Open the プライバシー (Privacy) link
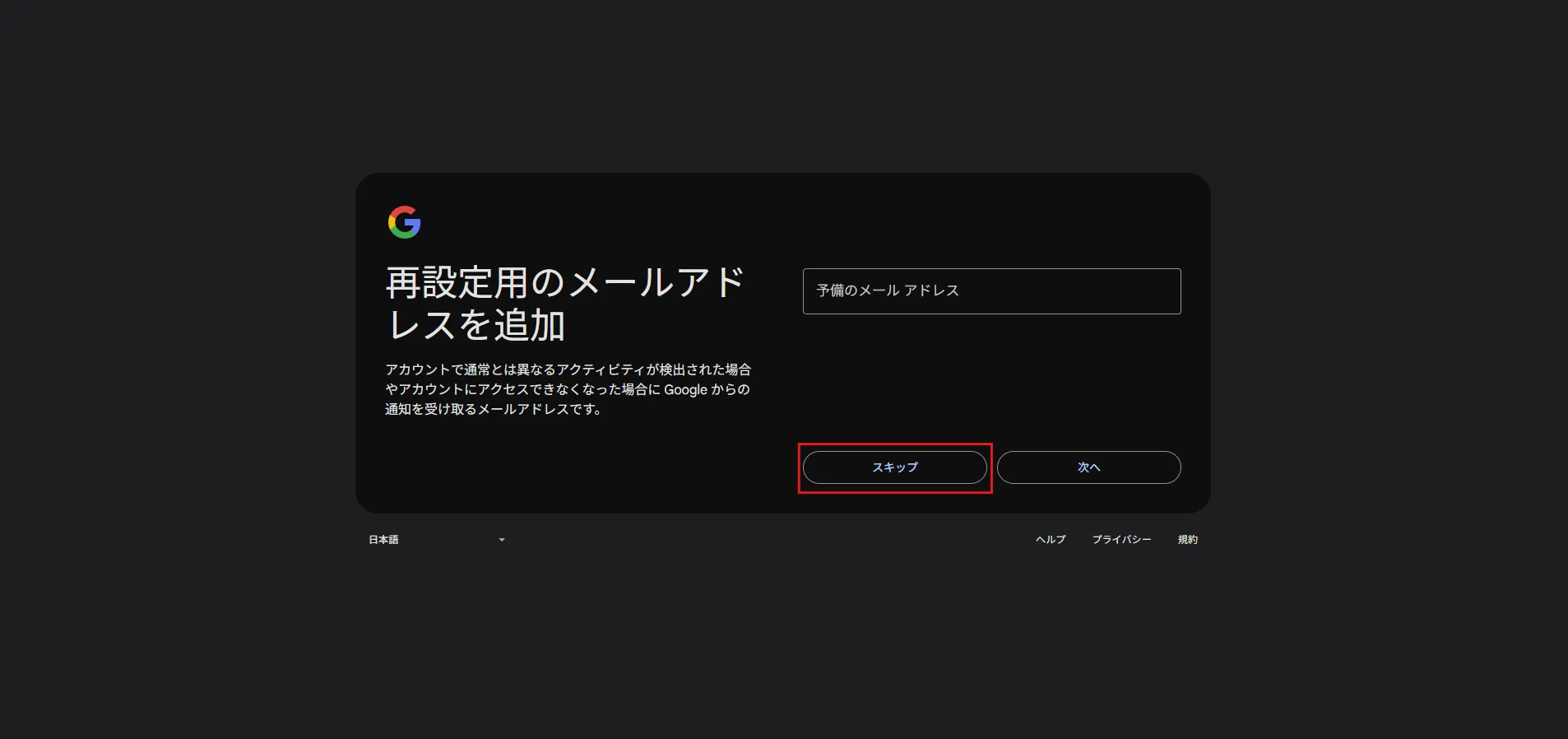 tap(1121, 540)
